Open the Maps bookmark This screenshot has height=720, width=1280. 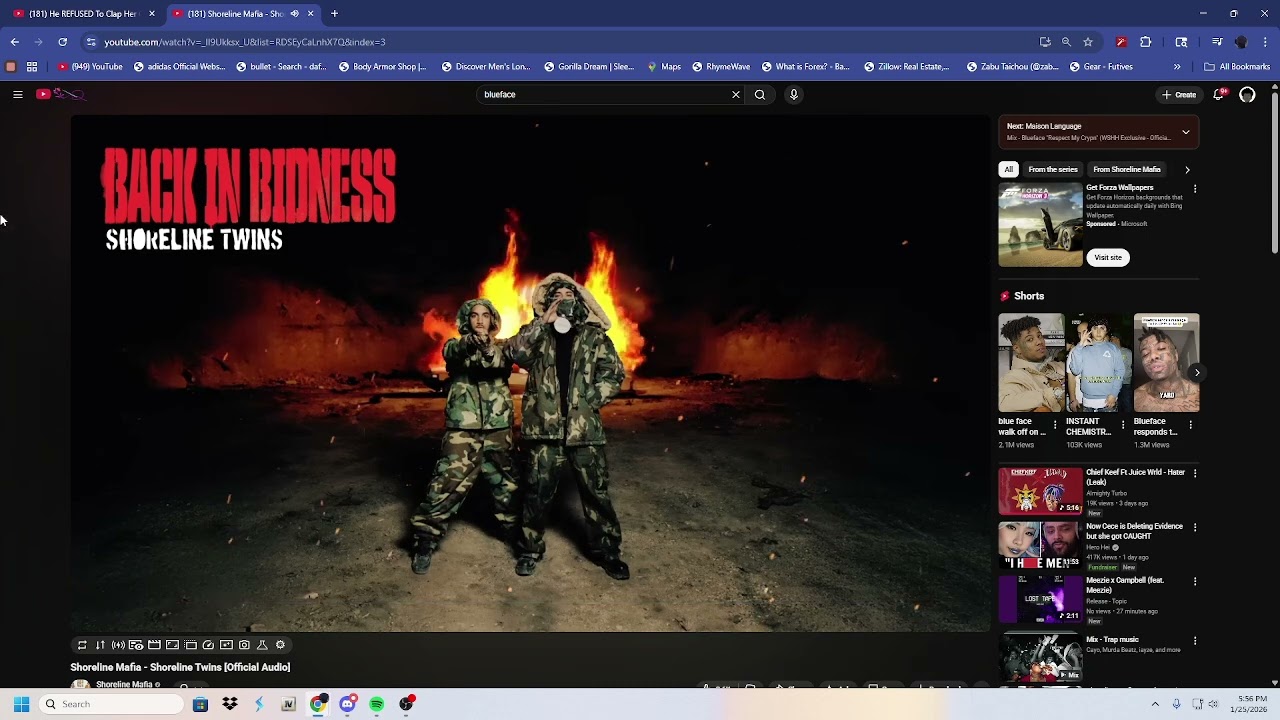coord(664,67)
